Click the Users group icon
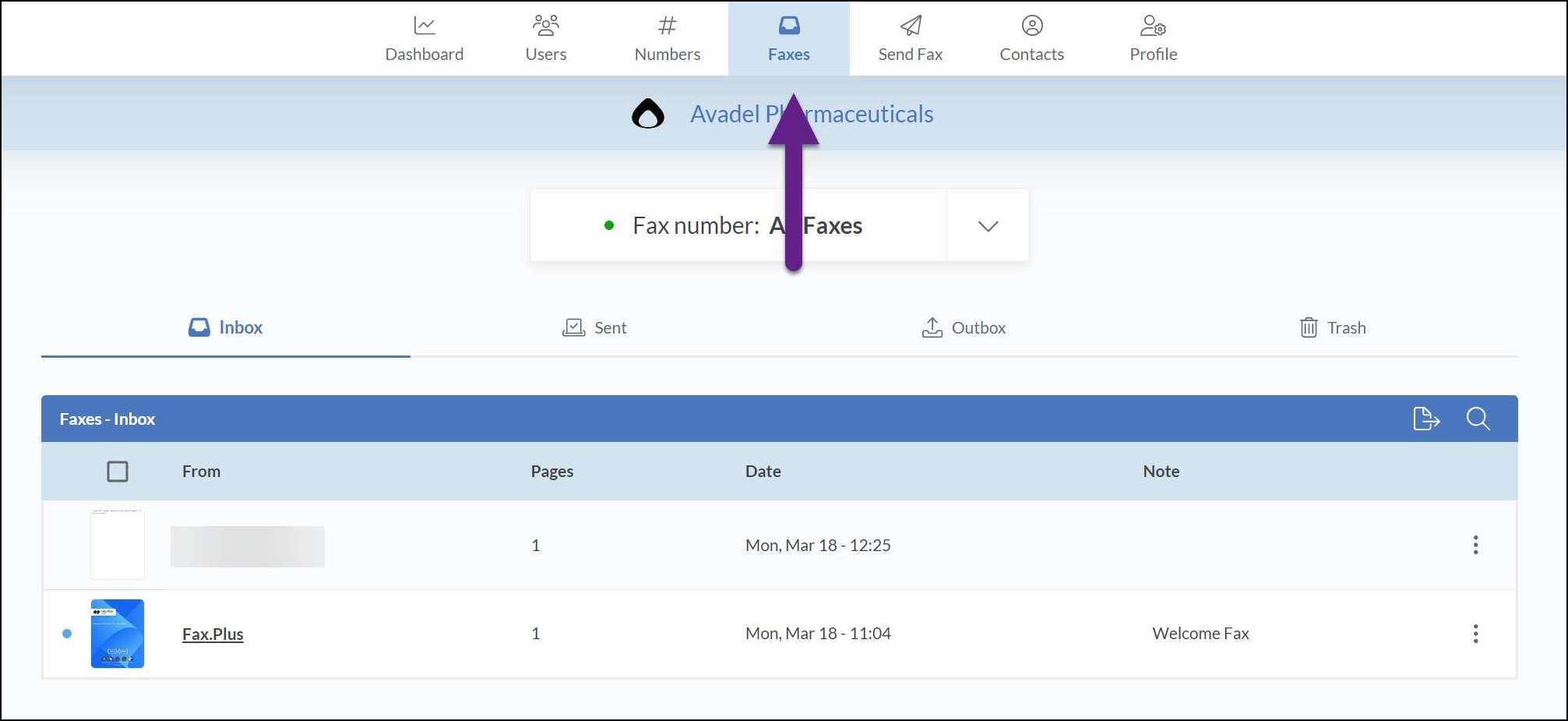 [545, 26]
